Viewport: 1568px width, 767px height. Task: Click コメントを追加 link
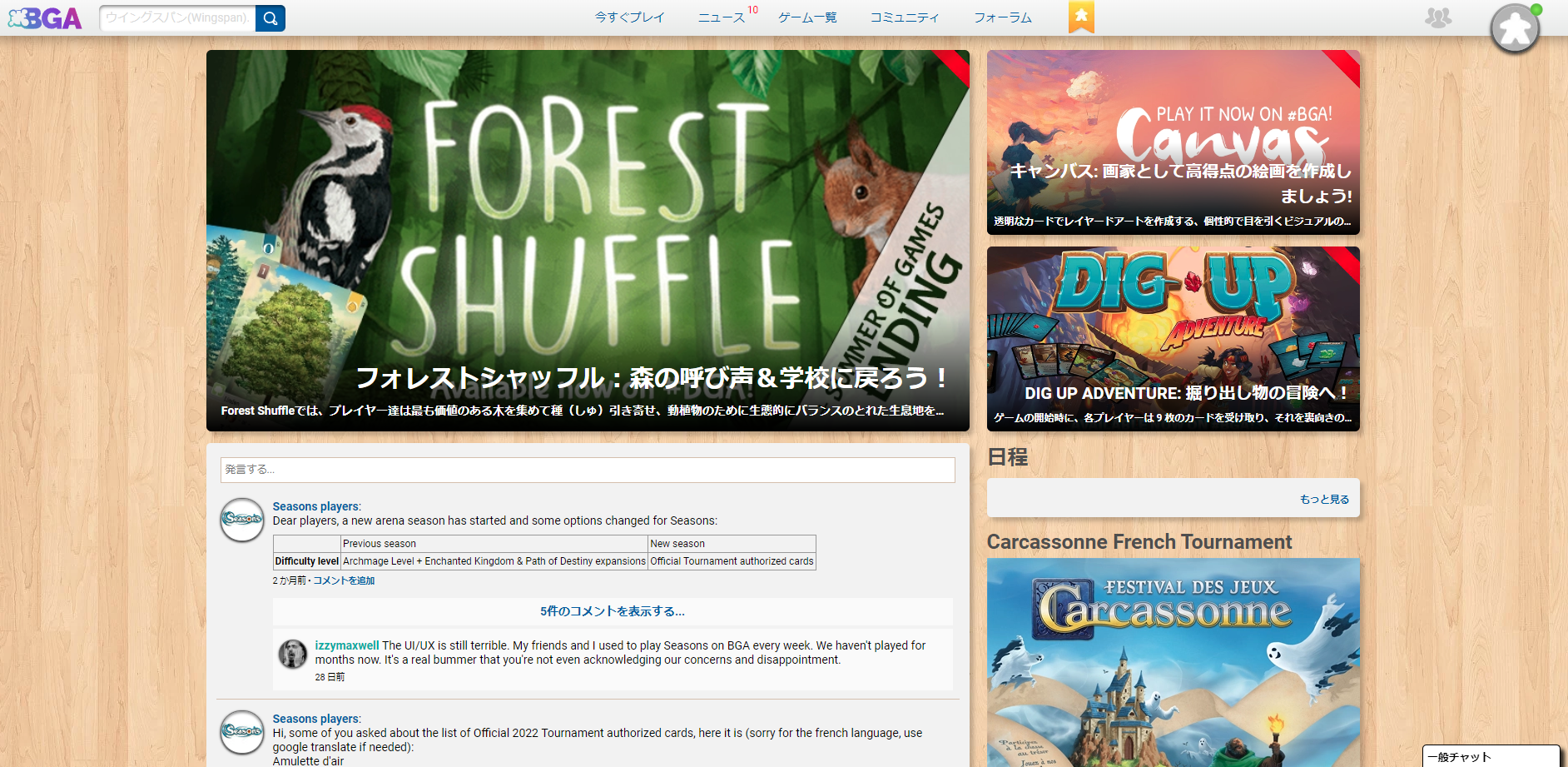(x=344, y=580)
